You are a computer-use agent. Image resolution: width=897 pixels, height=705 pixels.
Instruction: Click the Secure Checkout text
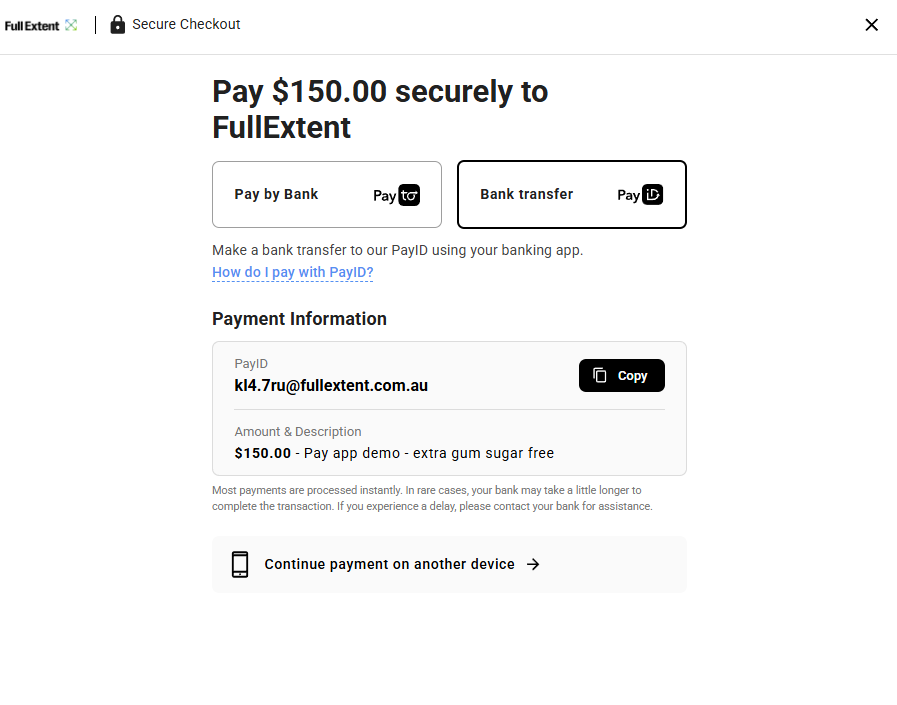click(x=186, y=24)
